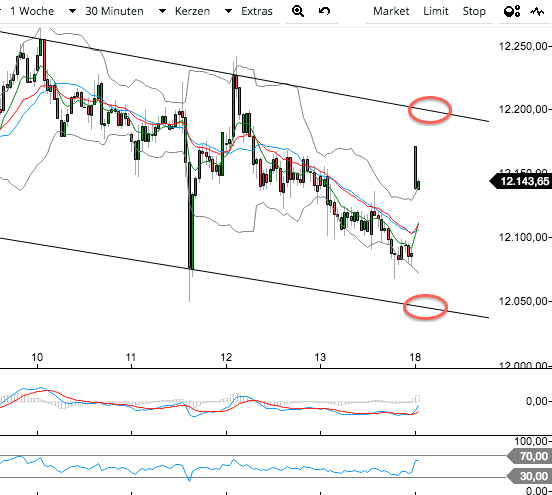The image size is (552, 495).
Task: Open the indicators waveform icon
Action: (537, 12)
